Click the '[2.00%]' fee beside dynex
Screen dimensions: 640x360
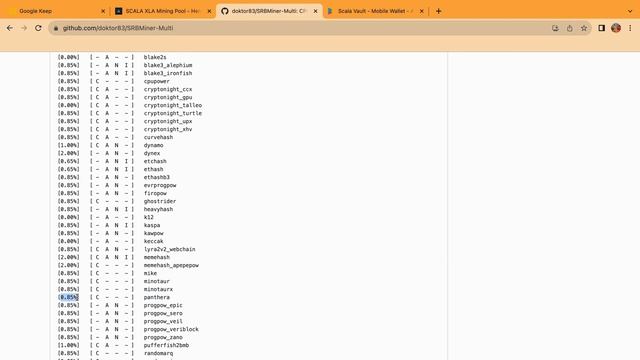pos(69,153)
